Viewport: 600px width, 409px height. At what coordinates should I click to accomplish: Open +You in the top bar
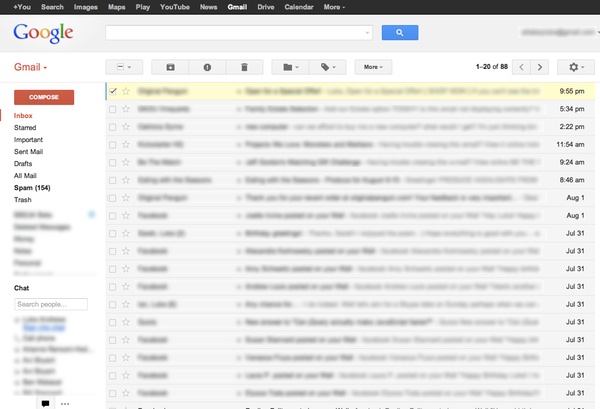point(22,7)
